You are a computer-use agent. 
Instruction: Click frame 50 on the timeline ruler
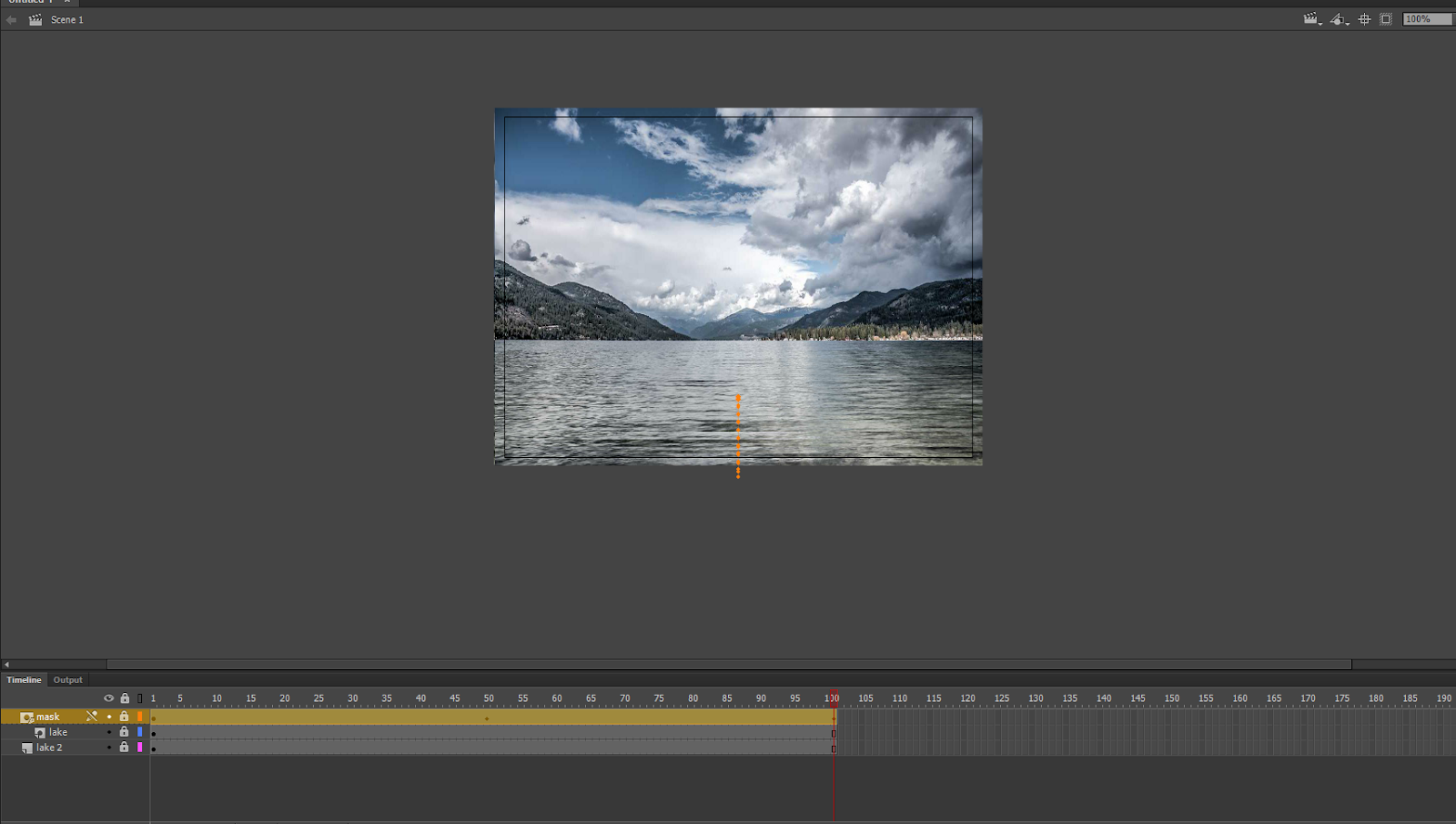tap(489, 698)
